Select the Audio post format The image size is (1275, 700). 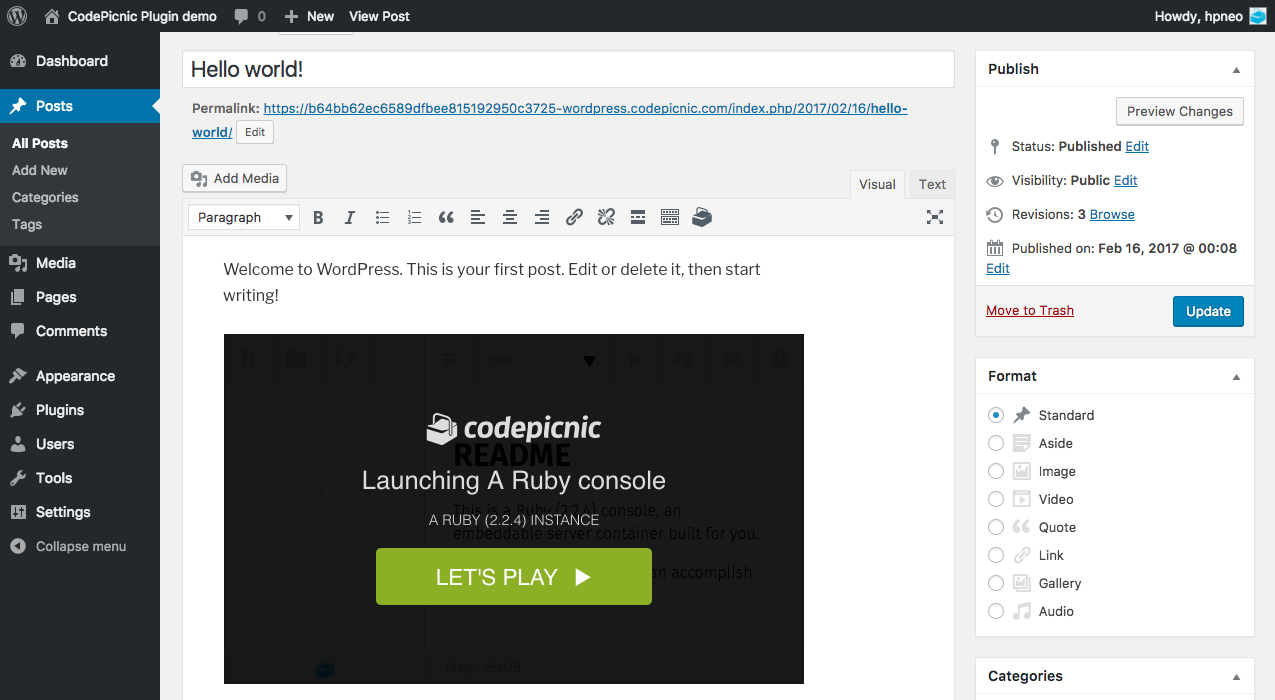click(x=995, y=611)
